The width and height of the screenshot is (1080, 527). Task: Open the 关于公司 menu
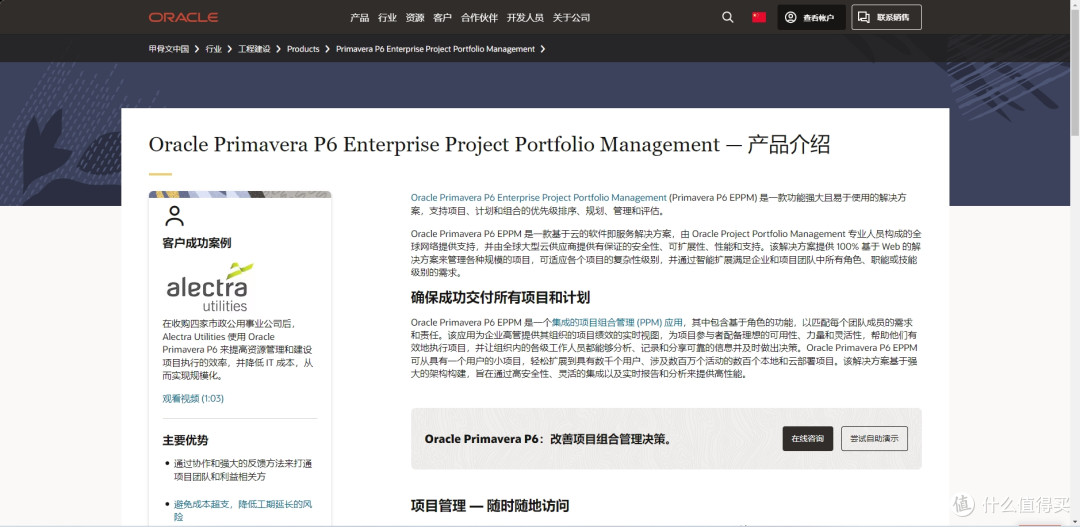(x=571, y=18)
